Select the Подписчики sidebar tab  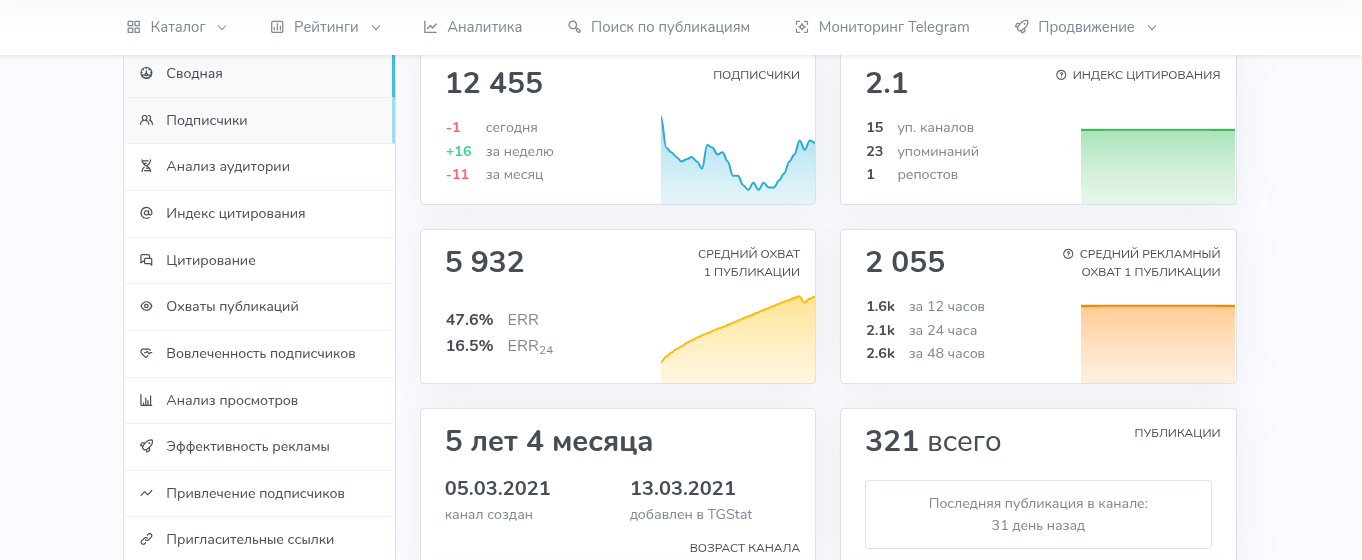click(259, 120)
